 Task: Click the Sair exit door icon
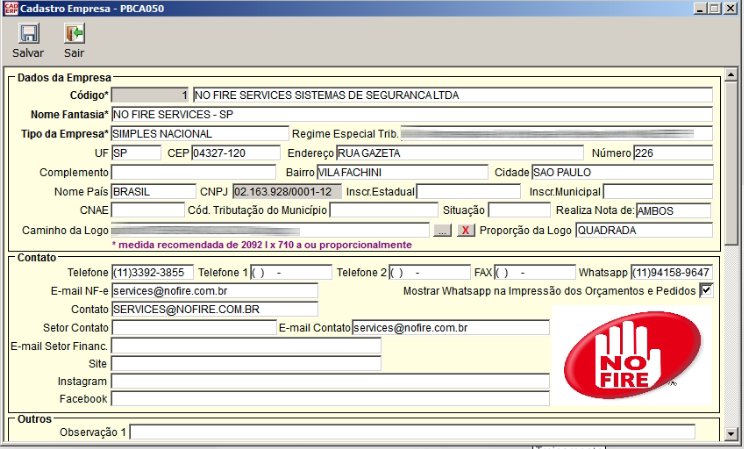tap(74, 33)
